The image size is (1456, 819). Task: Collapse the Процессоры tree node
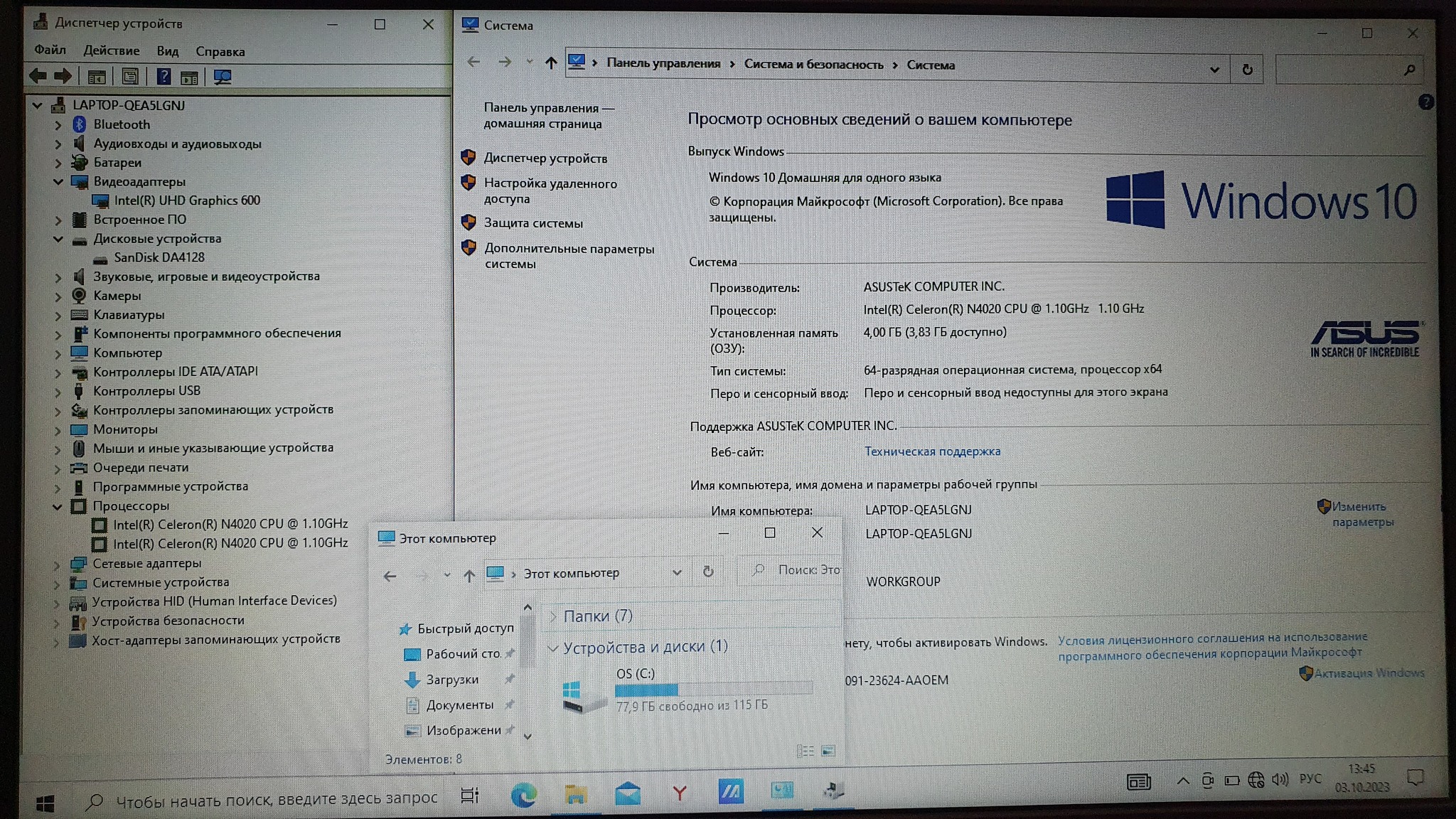click(58, 507)
